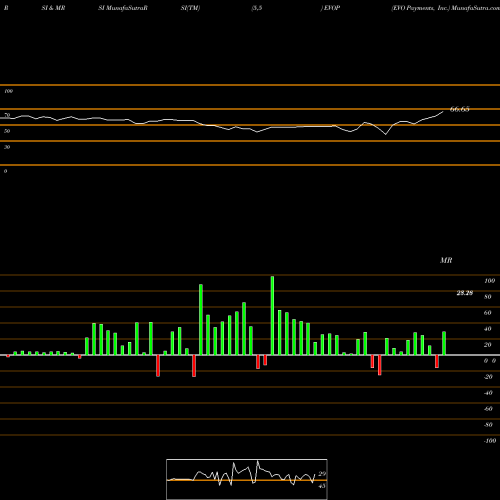Click the MR axis label 60
This screenshot has height=500, width=500.
click(x=488, y=313)
